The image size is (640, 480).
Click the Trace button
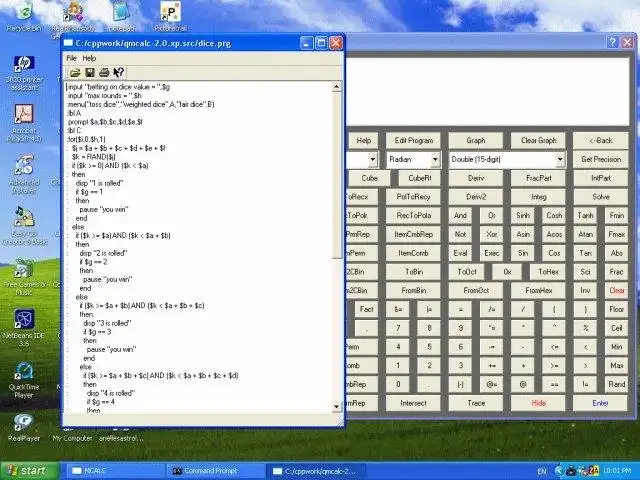(x=476, y=403)
